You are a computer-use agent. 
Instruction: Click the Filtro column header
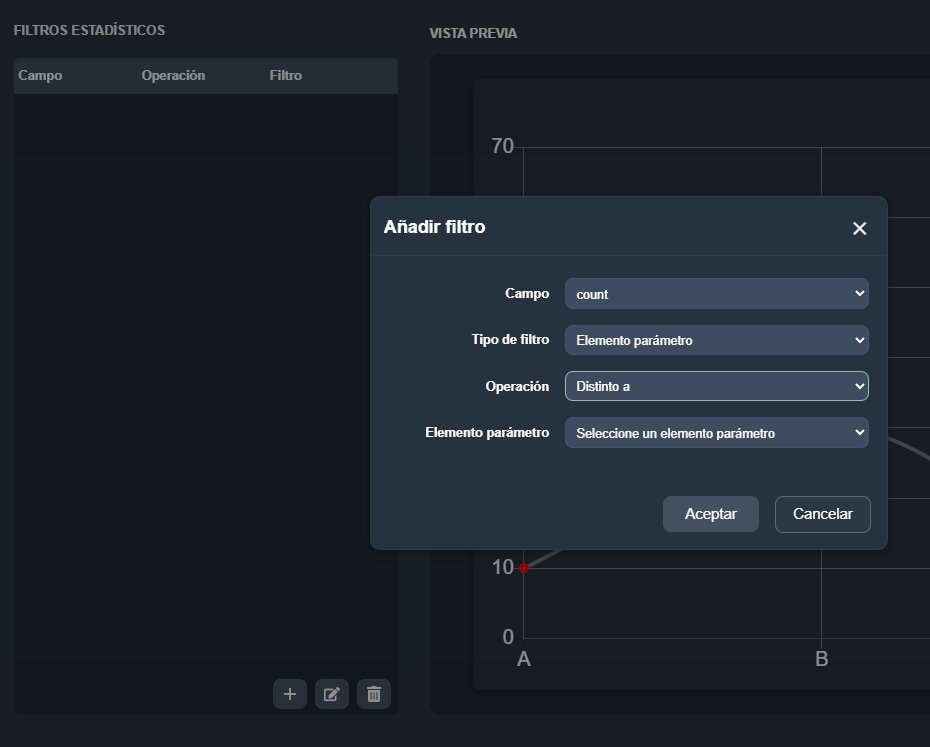285,75
